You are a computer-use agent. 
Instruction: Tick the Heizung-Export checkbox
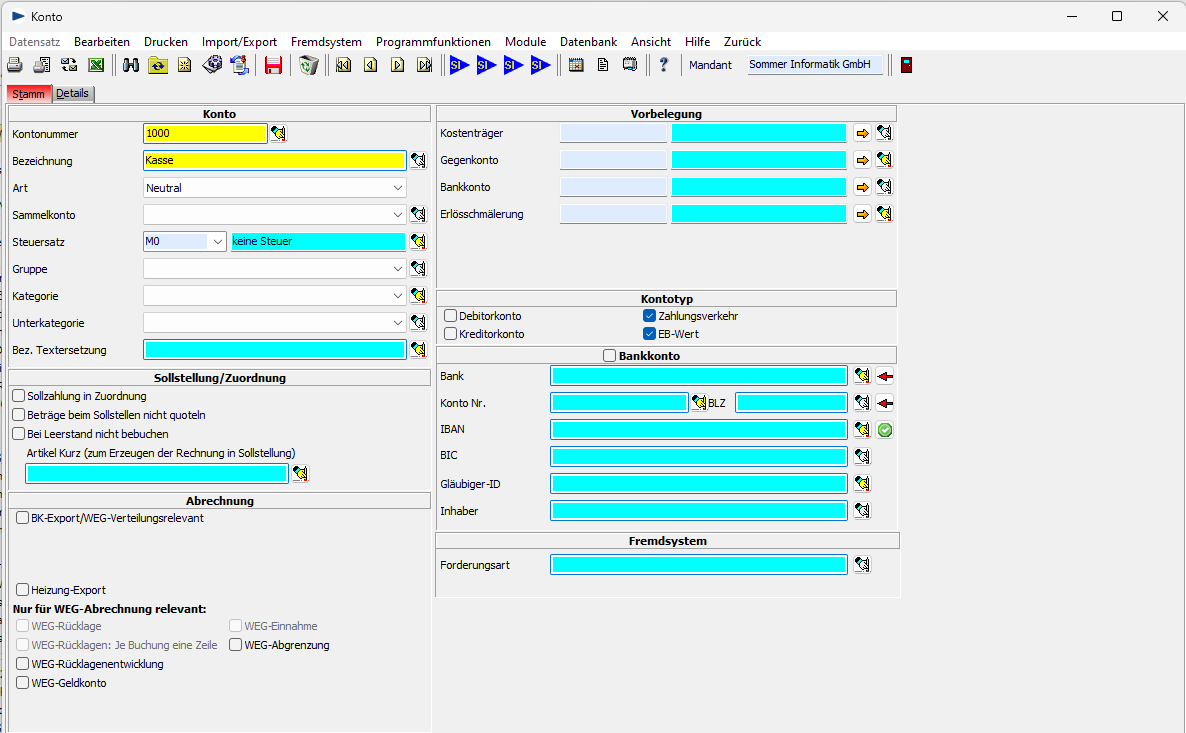pyautogui.click(x=23, y=590)
